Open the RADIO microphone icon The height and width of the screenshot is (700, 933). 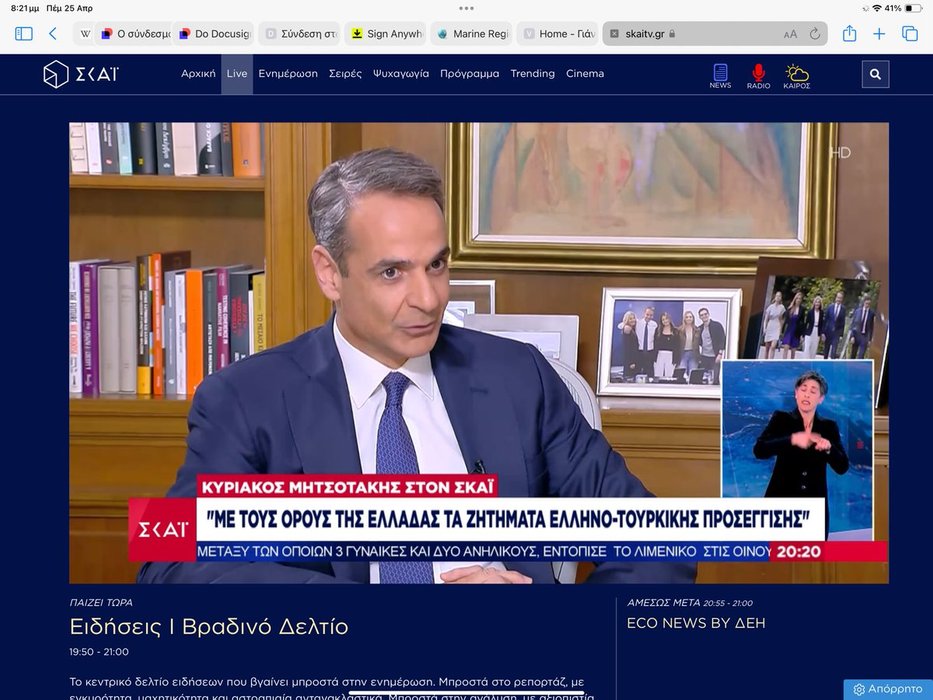[x=758, y=76]
